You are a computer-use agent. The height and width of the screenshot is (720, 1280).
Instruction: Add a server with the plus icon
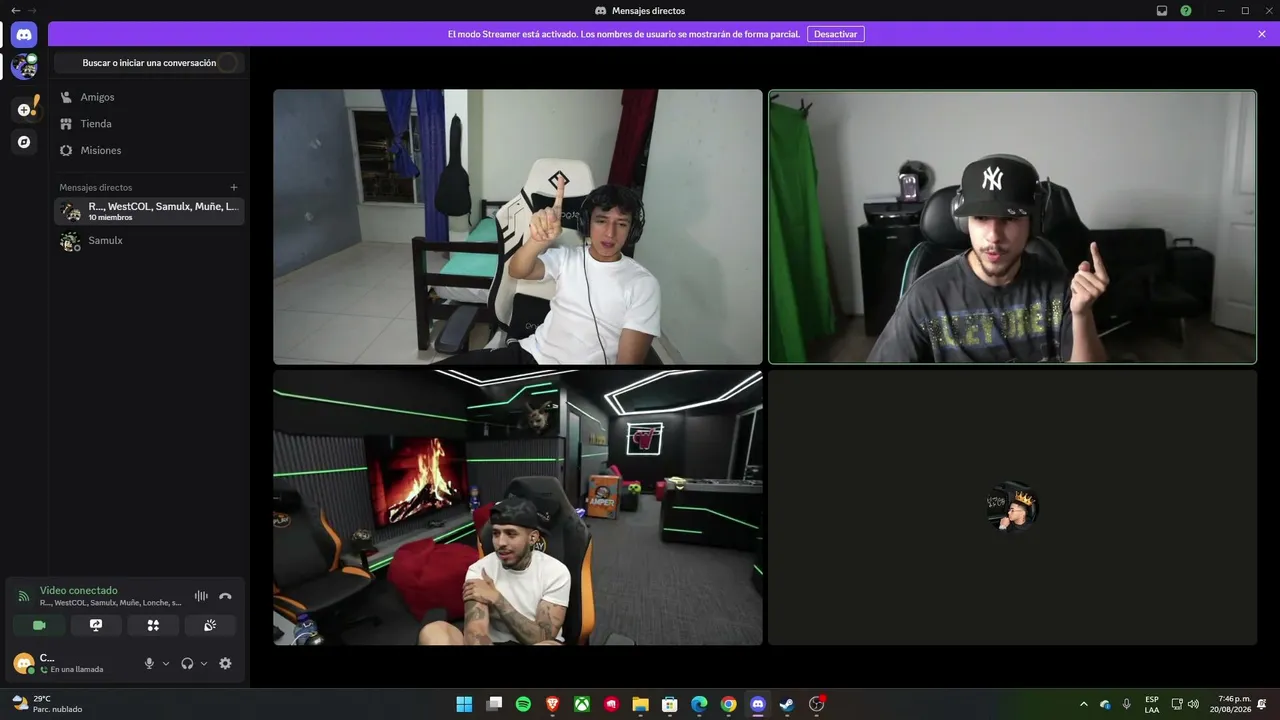24,109
